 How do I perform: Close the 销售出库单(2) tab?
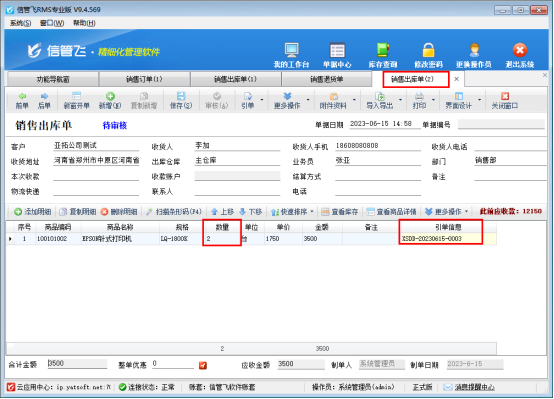[x=456, y=79]
